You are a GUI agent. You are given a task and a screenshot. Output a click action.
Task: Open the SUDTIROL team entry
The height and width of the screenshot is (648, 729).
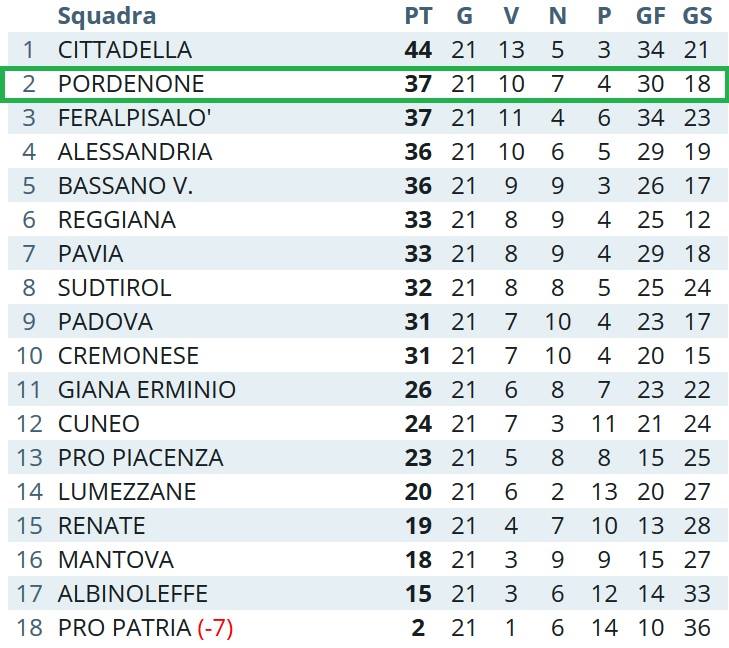114,287
